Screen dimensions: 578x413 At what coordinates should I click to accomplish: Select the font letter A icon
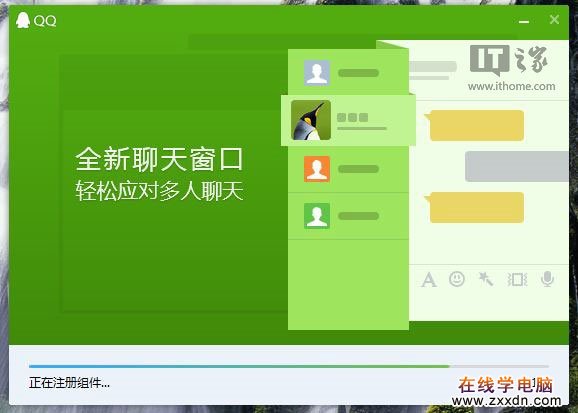(x=429, y=280)
